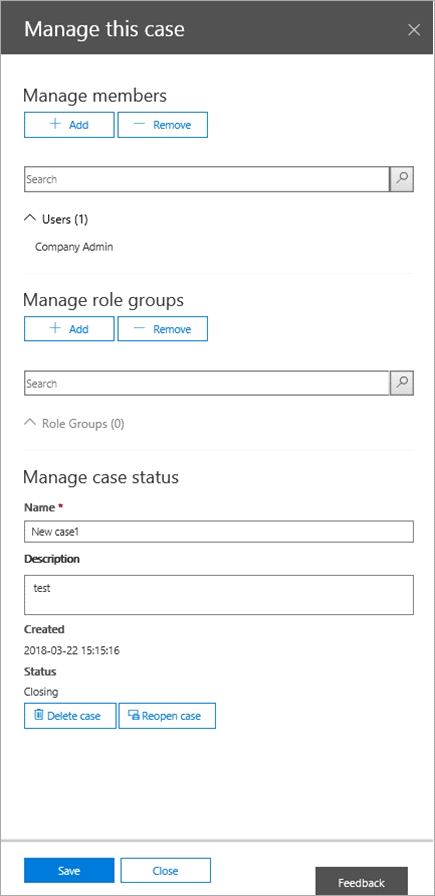Close the Manage this case panel
Screen dimensions: 435x896
click(x=414, y=30)
